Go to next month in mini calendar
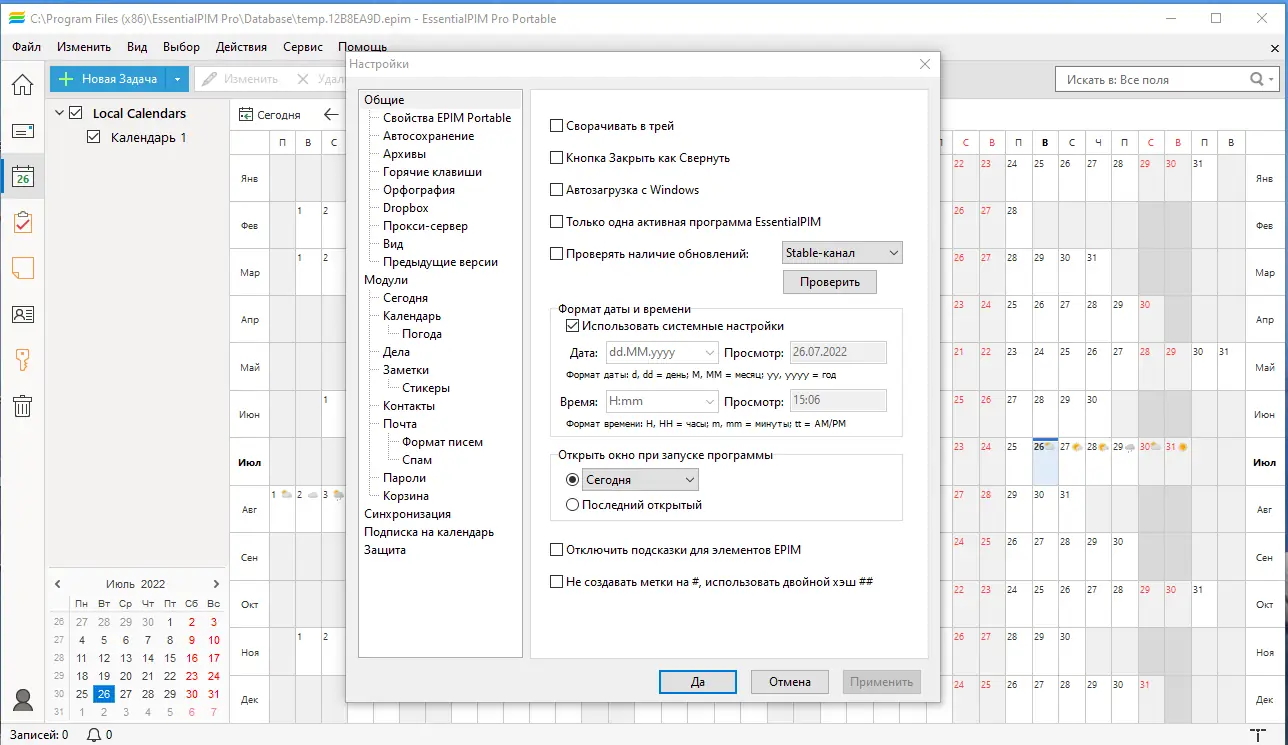The width and height of the screenshot is (1288, 745). coord(216,584)
